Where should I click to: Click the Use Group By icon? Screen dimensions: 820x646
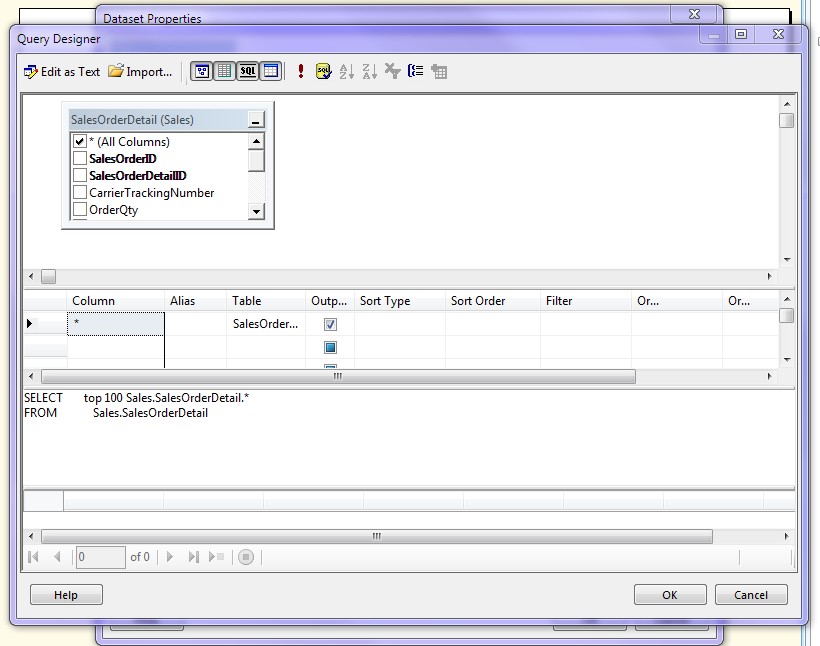[415, 71]
